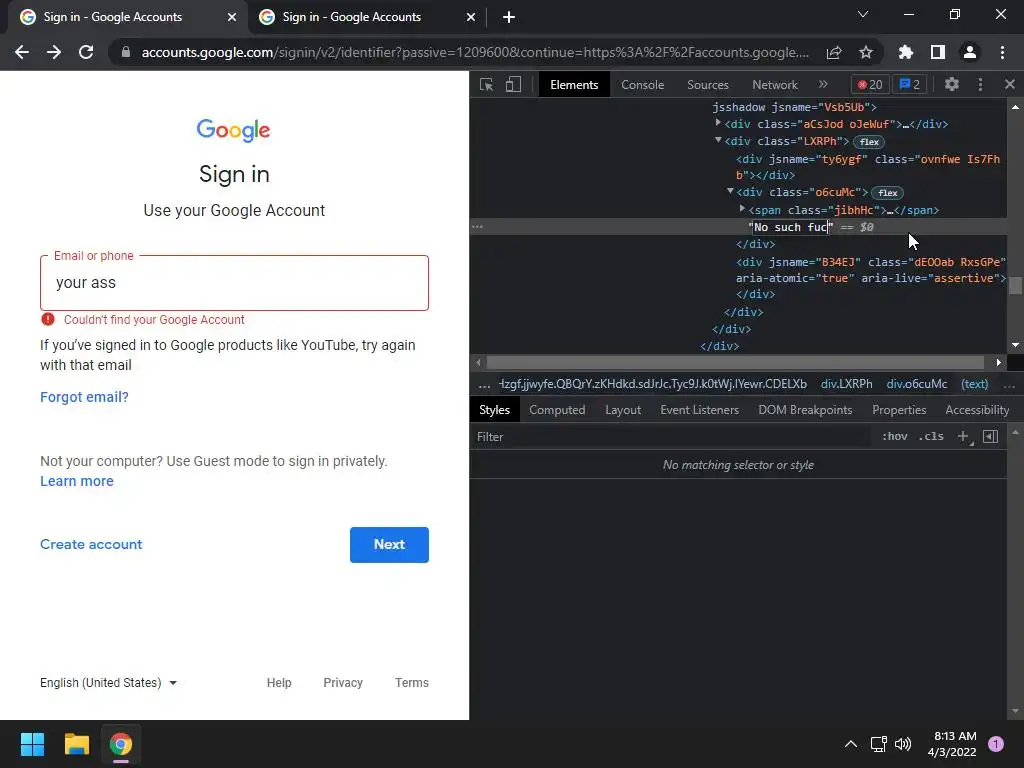The width and height of the screenshot is (1024, 768).
Task: Click the browser forward arrow
Action: point(54,52)
